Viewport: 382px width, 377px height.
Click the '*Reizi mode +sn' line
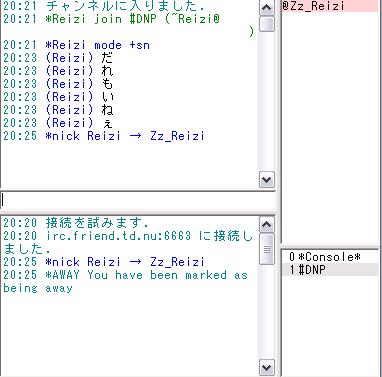click(76, 45)
